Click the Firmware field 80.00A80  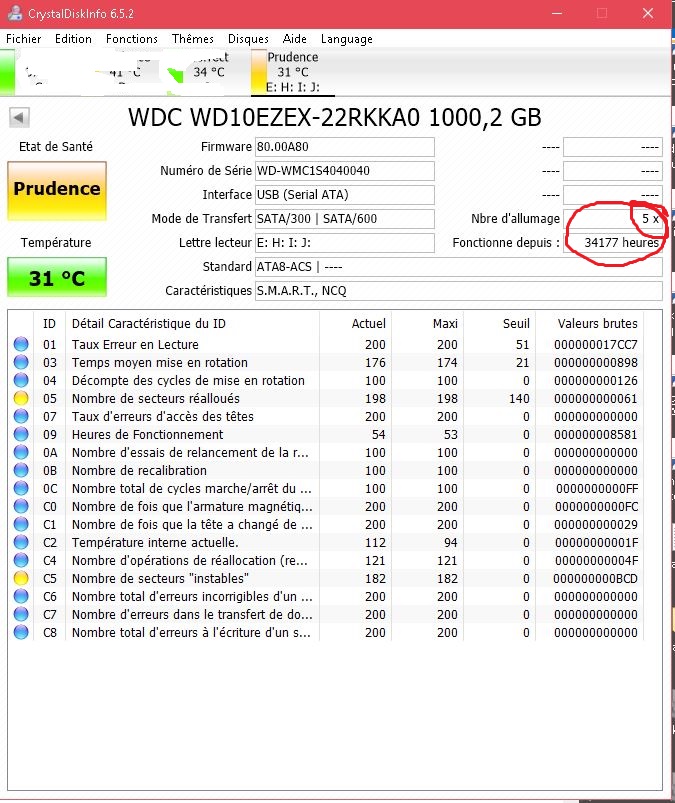(345, 147)
